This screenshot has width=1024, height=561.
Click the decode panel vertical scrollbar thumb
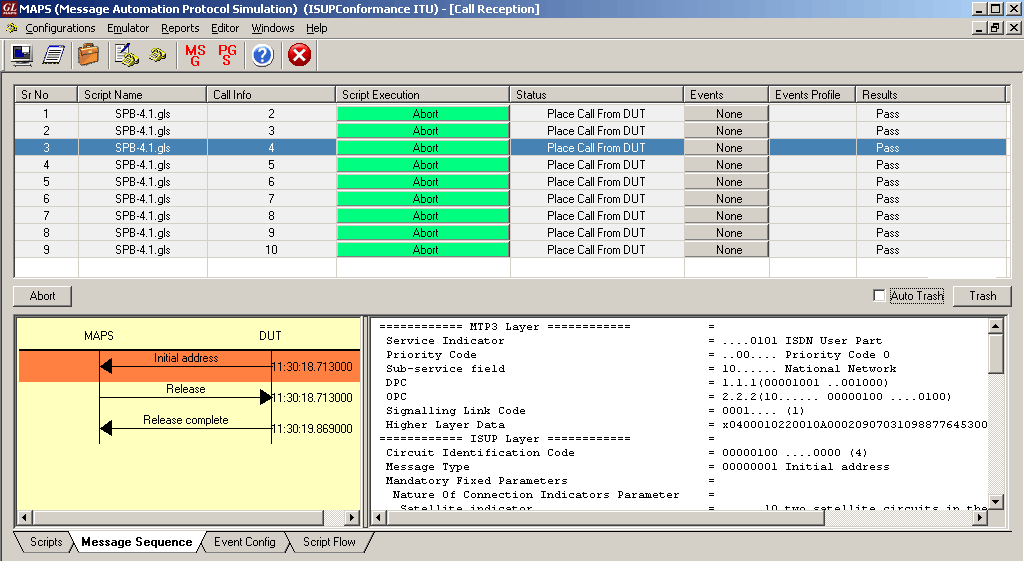point(995,353)
